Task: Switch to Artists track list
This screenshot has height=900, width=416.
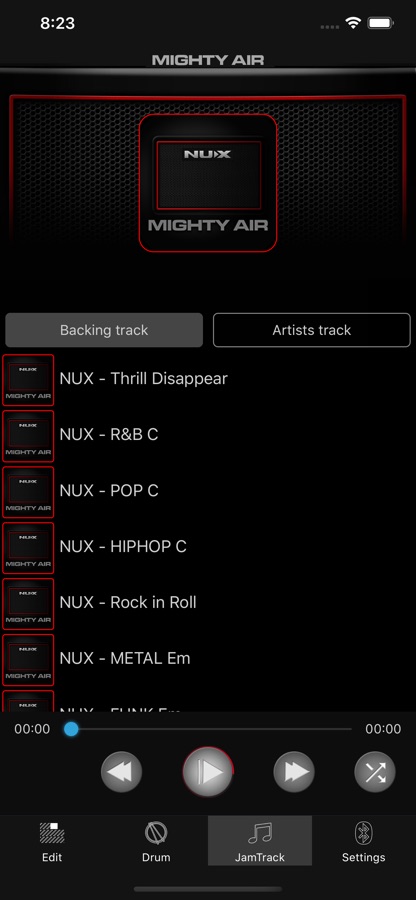Action: click(312, 330)
